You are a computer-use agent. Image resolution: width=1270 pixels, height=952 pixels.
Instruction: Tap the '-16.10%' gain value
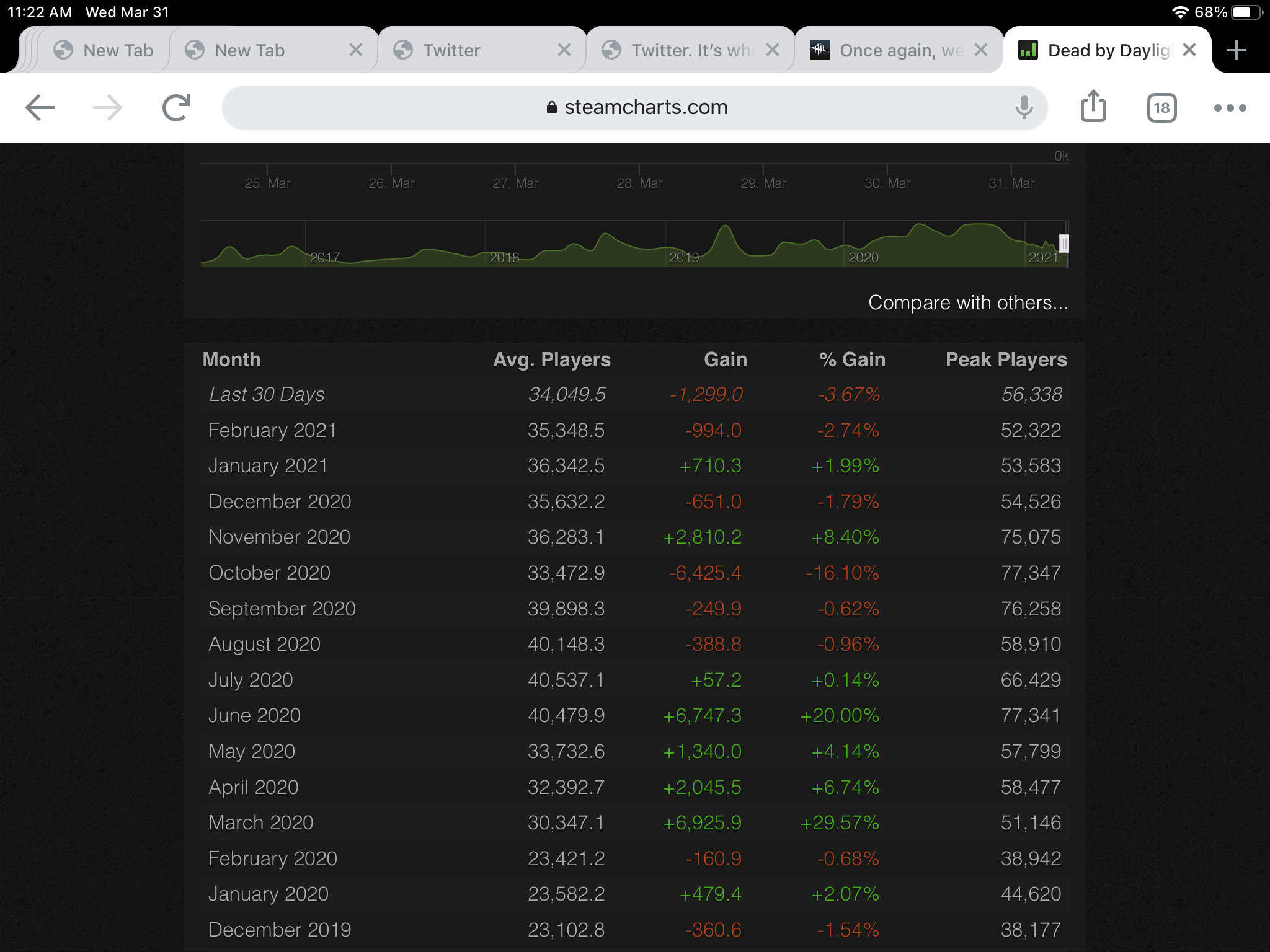click(842, 573)
